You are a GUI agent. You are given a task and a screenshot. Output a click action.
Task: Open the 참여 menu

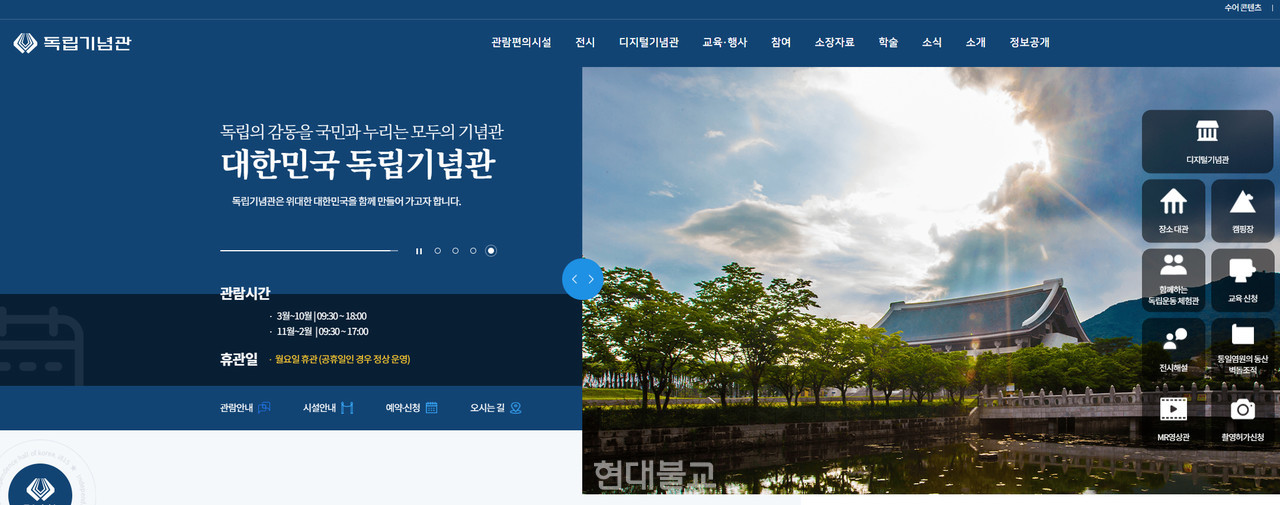[781, 43]
